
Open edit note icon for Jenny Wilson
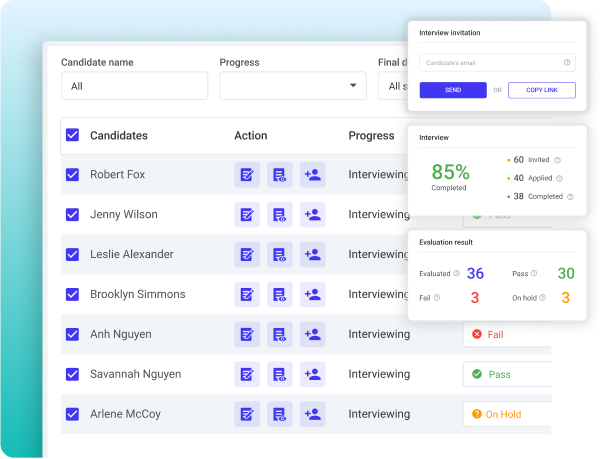pos(247,214)
